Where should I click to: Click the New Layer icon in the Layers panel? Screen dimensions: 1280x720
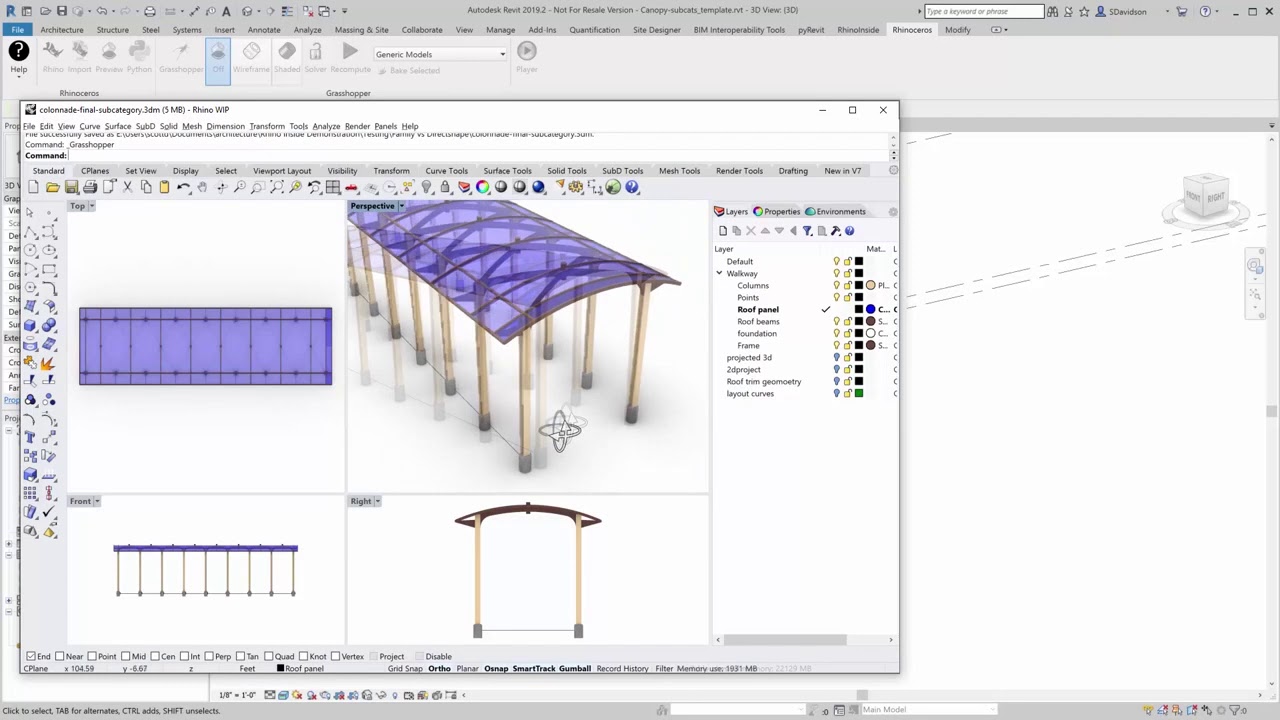tap(723, 231)
